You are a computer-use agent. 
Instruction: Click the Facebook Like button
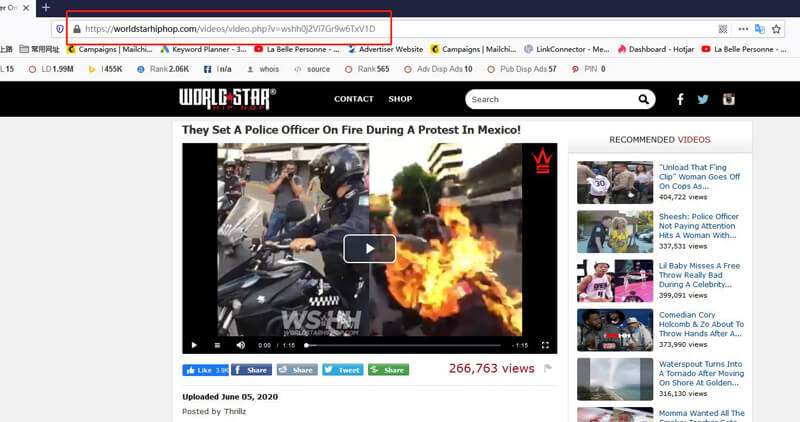click(206, 370)
